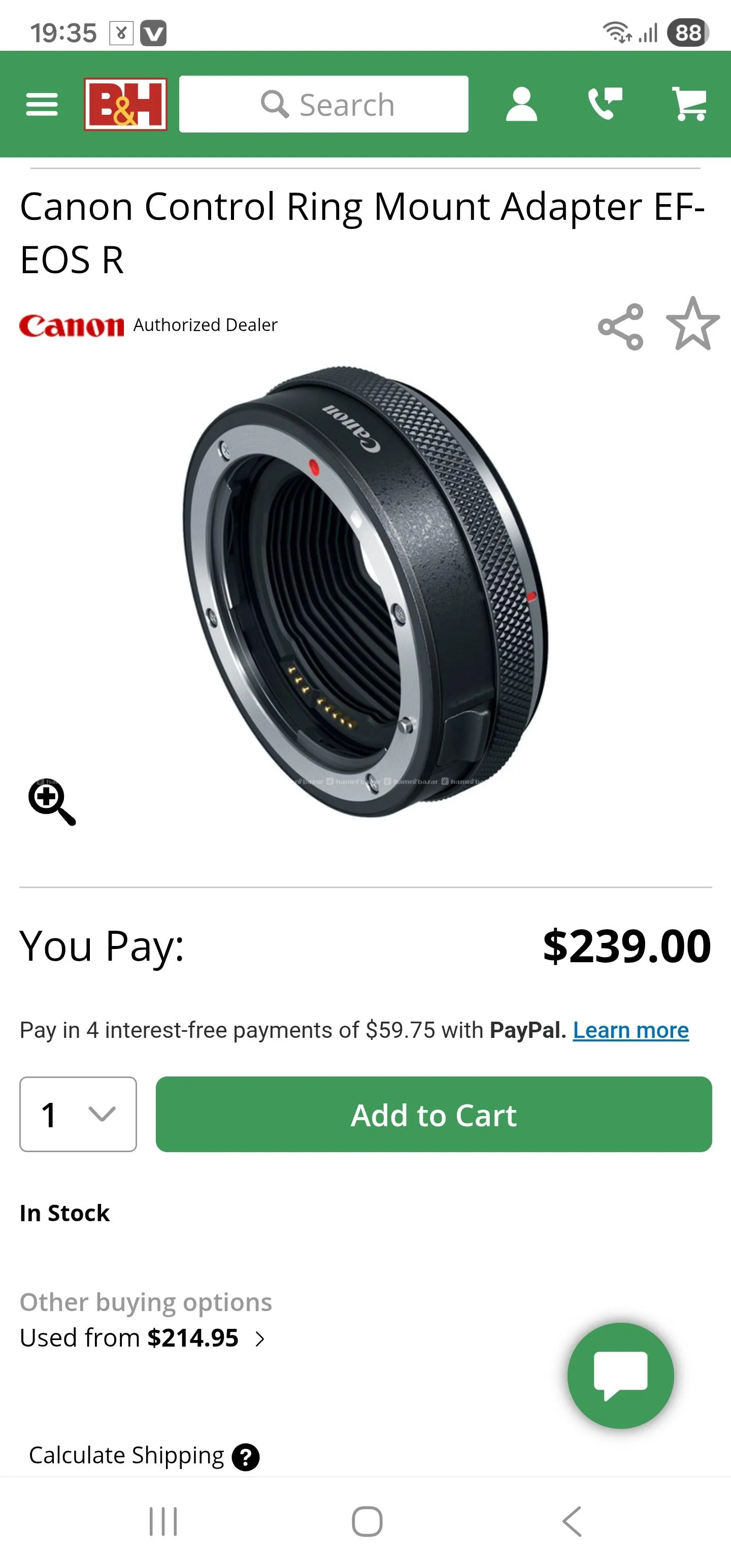The height and width of the screenshot is (1568, 731).
Task: Open live chat bubble
Action: [x=620, y=1375]
